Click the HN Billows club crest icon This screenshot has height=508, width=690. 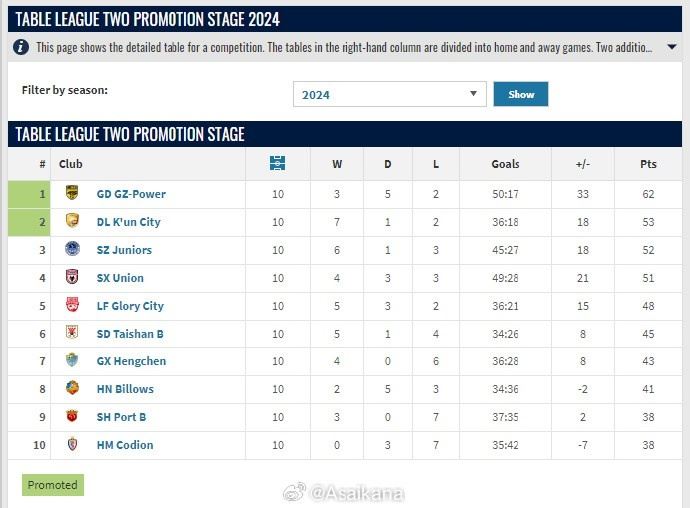71,389
